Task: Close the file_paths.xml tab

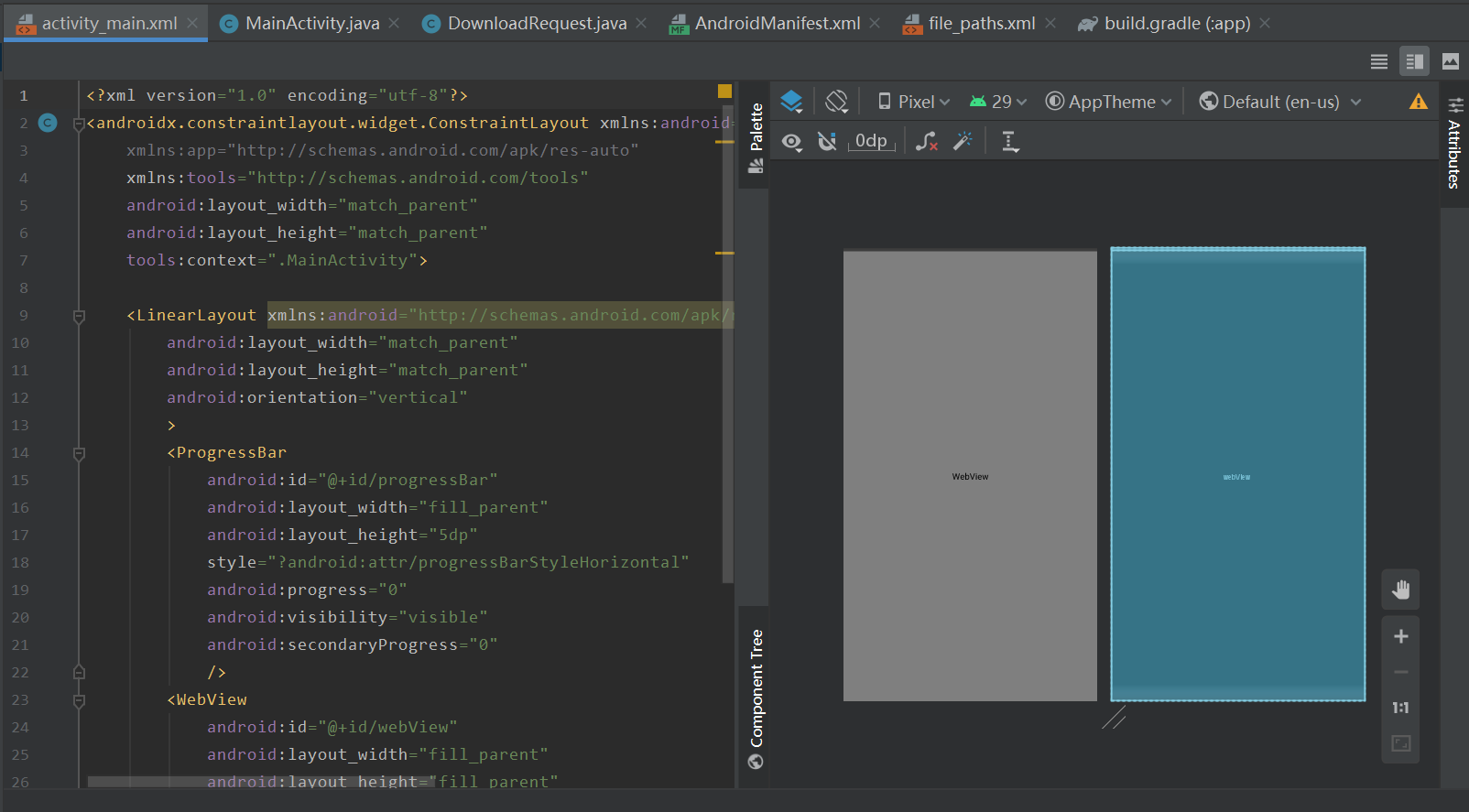Action: click(x=1050, y=23)
